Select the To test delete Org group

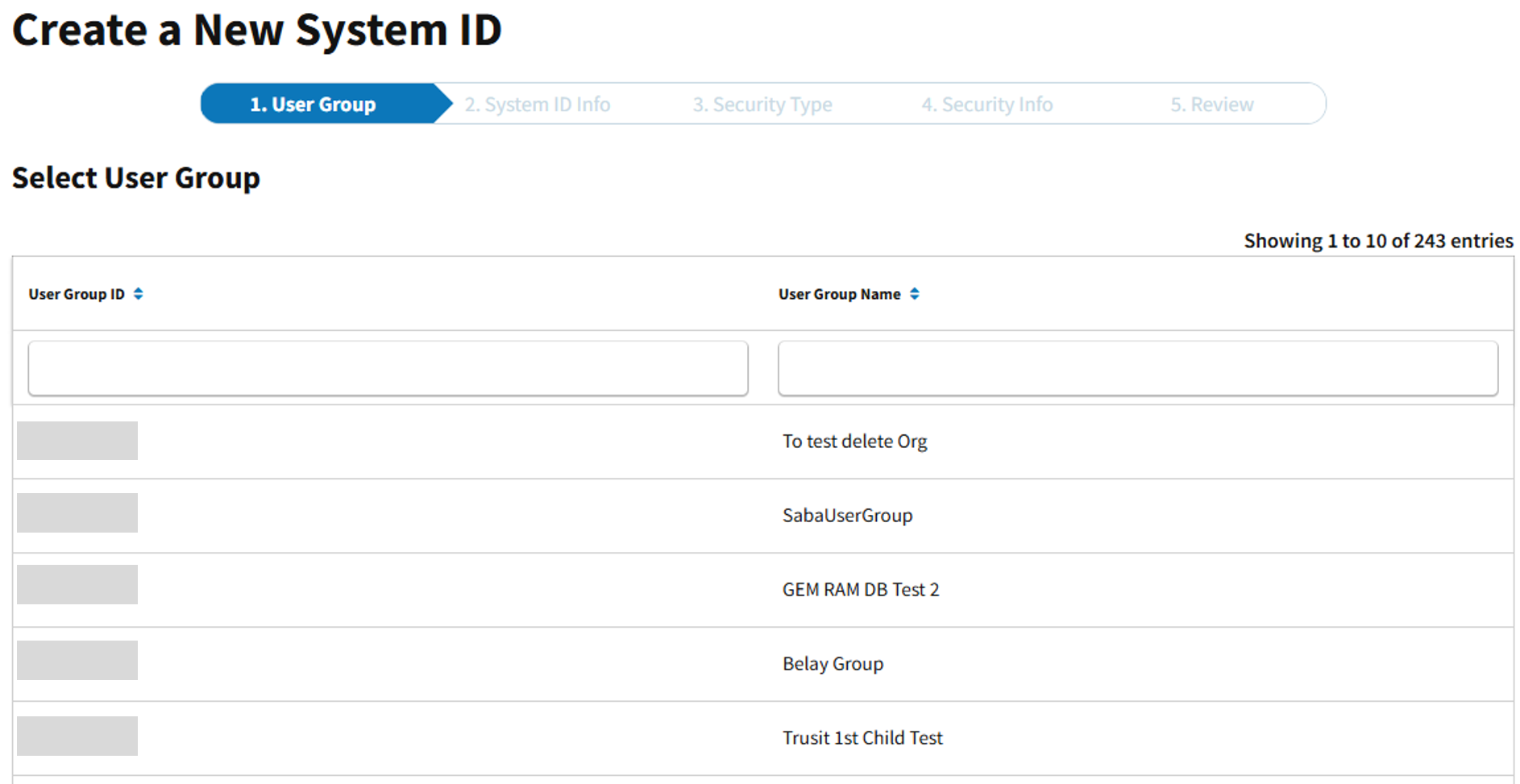(854, 442)
